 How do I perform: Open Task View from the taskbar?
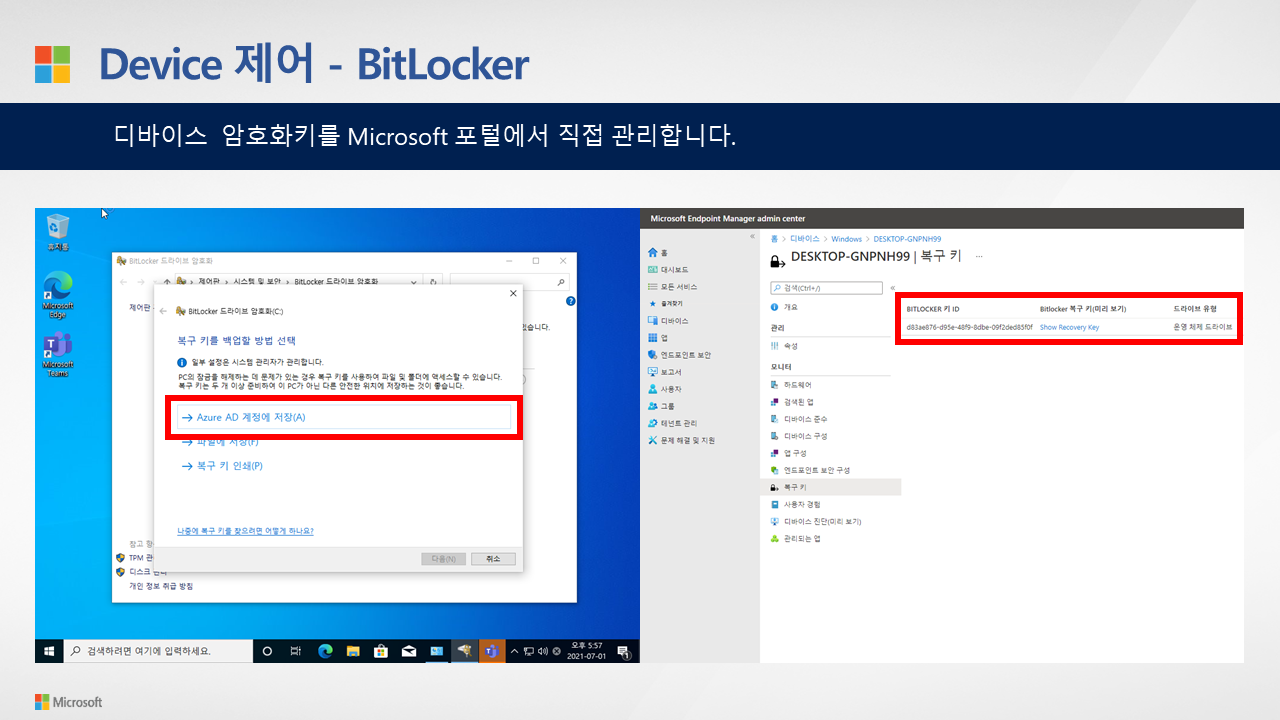pyautogui.click(x=295, y=651)
